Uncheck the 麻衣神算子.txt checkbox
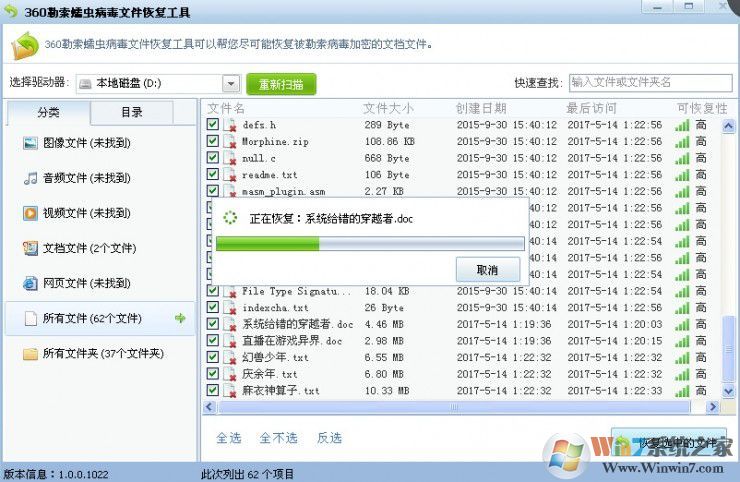Screen dimensions: 740x482 213,390
